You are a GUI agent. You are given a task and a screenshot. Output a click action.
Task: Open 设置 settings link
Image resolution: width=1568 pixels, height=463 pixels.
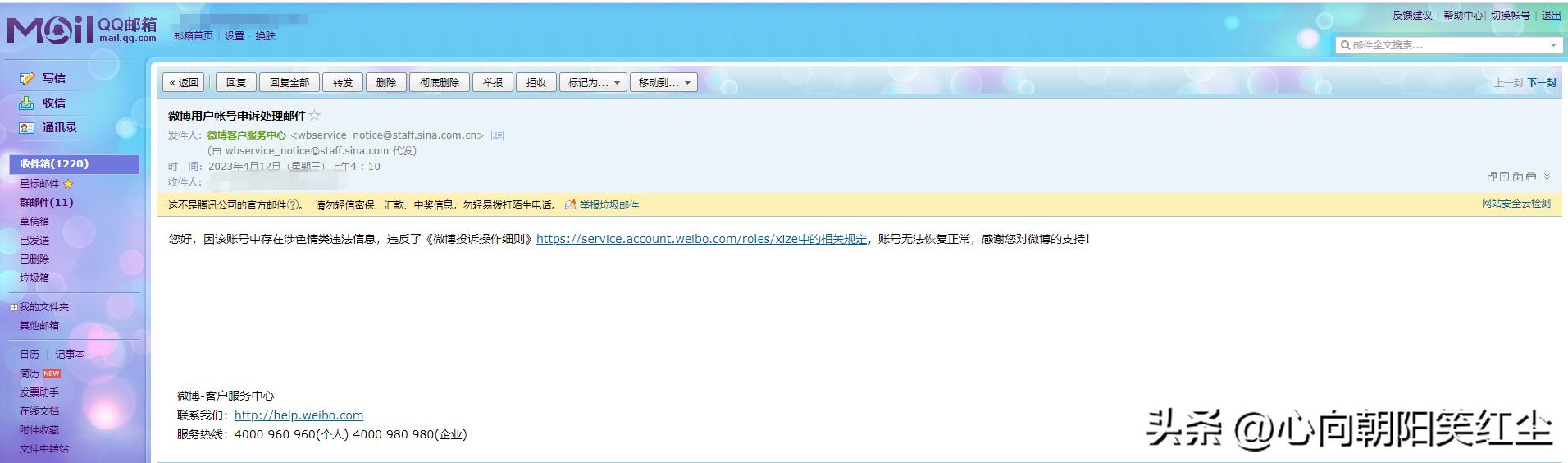click(x=235, y=36)
